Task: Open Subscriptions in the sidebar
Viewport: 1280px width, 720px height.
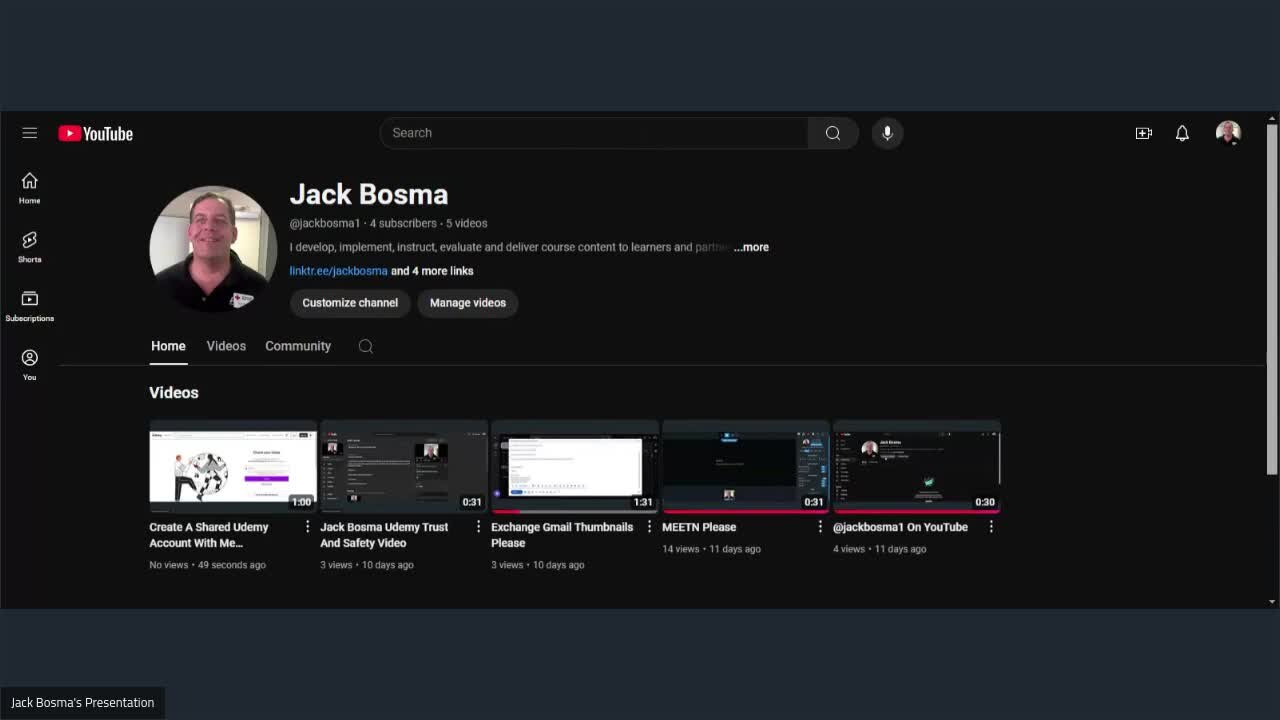Action: (x=29, y=305)
